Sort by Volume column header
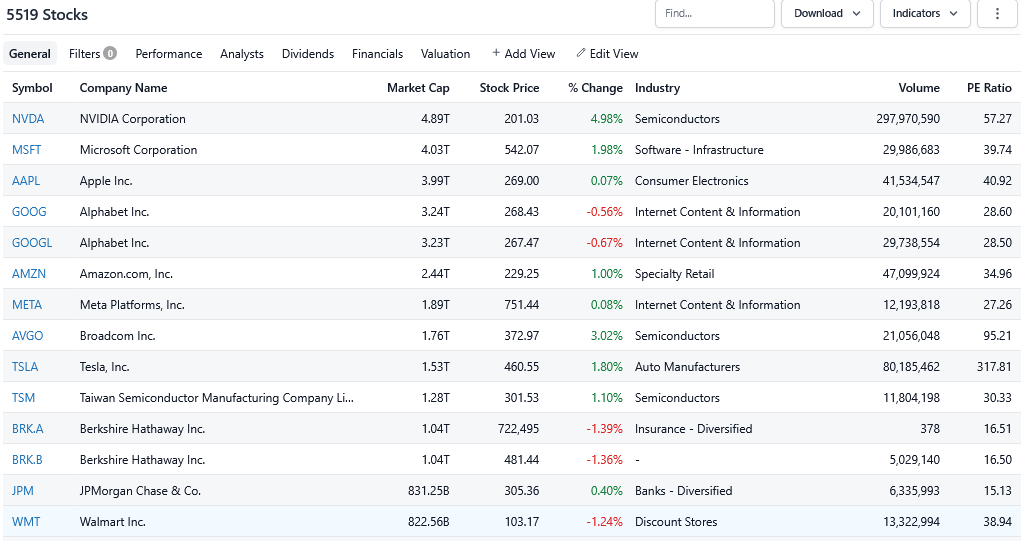This screenshot has height=541, width=1024. tap(919, 88)
